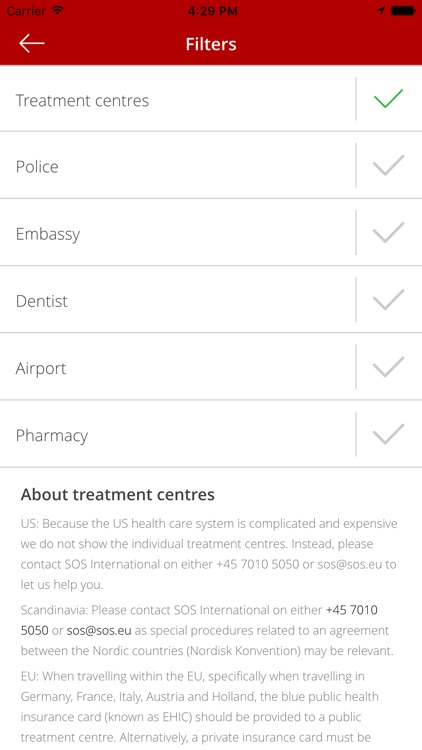This screenshot has height=750, width=422.
Task: Select the Dentist row label
Action: (42, 301)
